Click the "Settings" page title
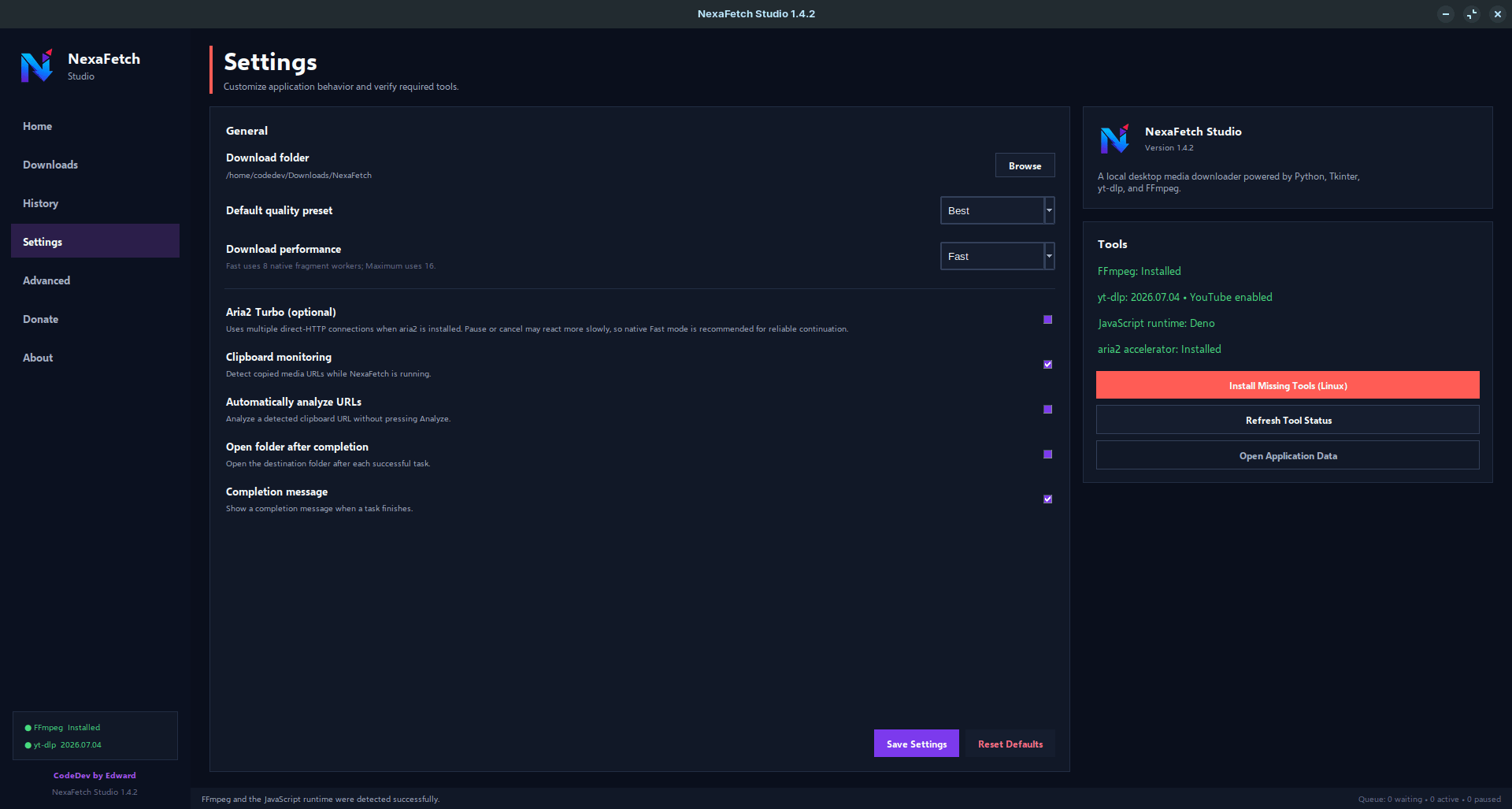1512x809 pixels. click(270, 62)
